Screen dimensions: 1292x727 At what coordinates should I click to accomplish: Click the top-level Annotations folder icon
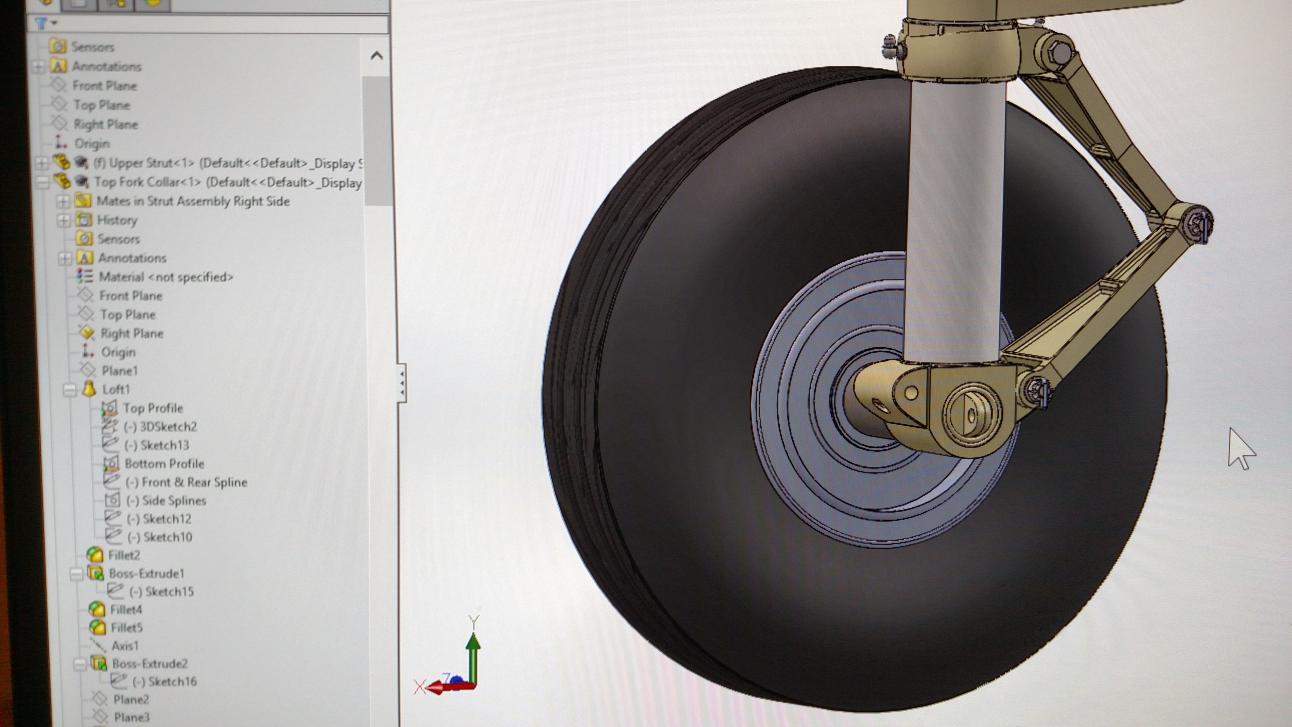58,66
